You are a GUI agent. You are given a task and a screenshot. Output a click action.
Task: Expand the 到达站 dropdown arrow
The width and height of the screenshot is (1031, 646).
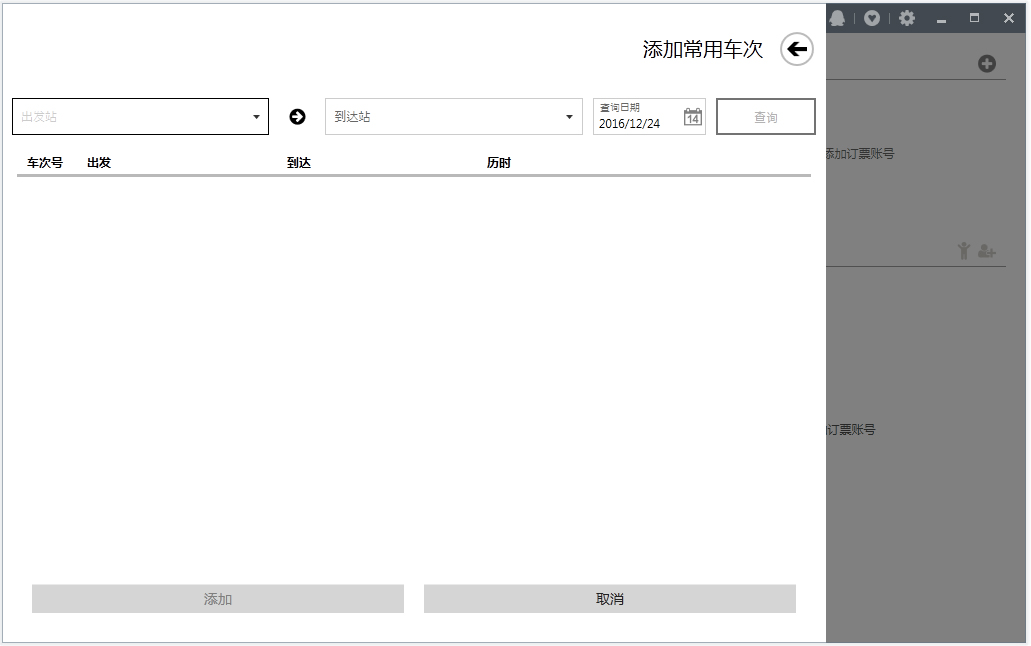569,117
